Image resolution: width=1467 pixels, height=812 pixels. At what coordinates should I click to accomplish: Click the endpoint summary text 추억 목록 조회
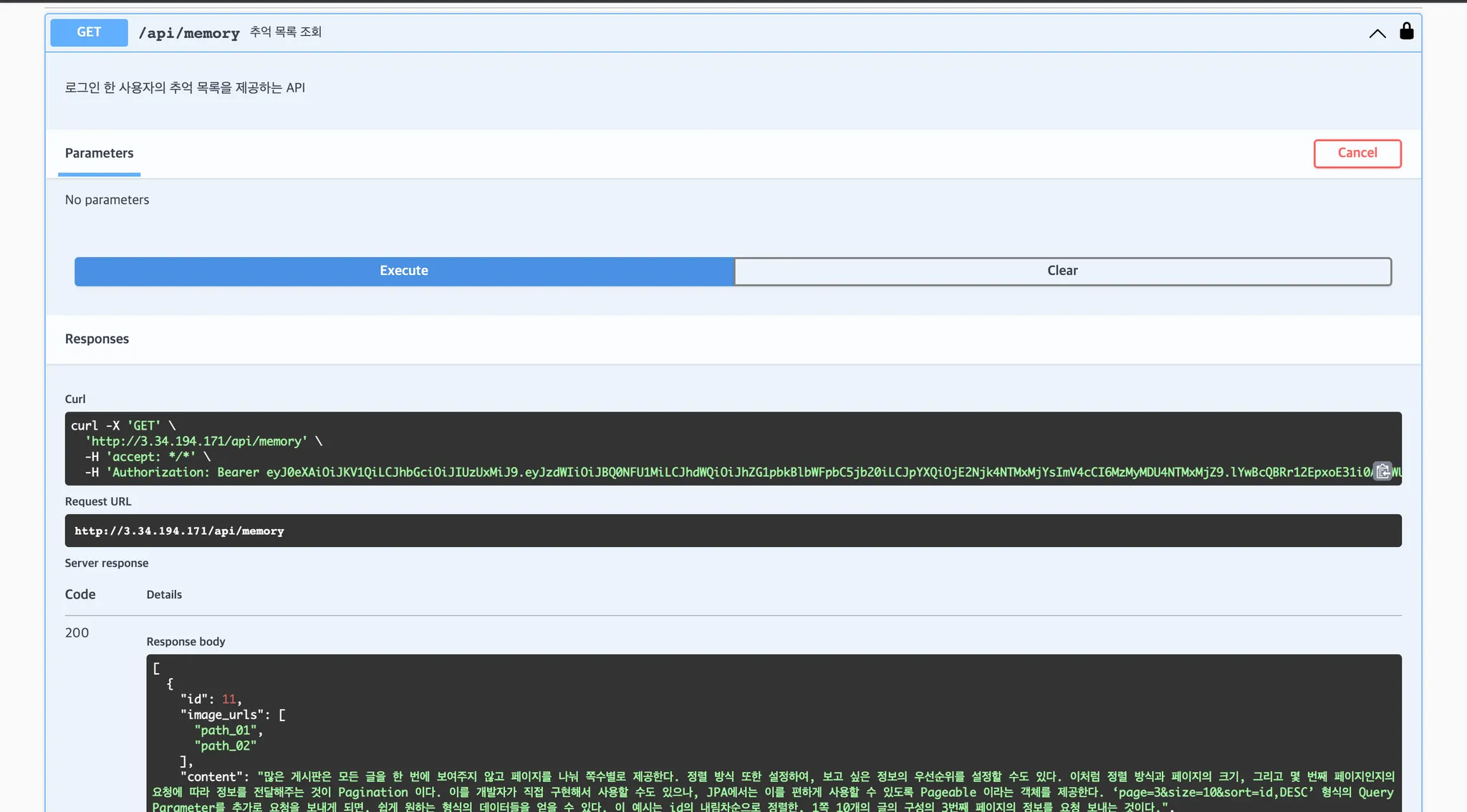click(x=285, y=32)
